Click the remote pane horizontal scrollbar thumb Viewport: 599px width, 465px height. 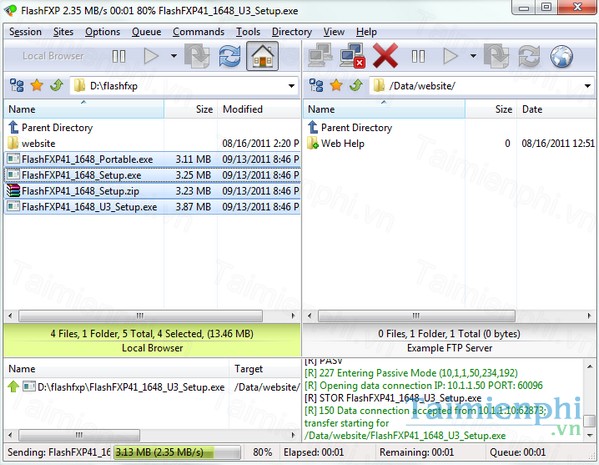tap(416, 316)
